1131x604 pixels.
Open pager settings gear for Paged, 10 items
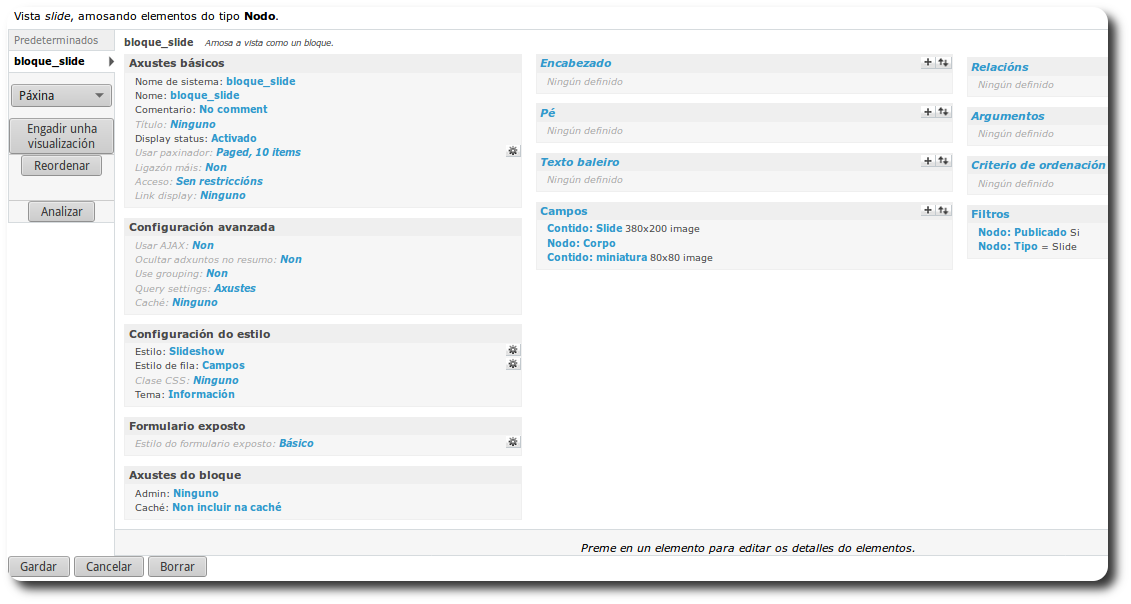pos(513,151)
